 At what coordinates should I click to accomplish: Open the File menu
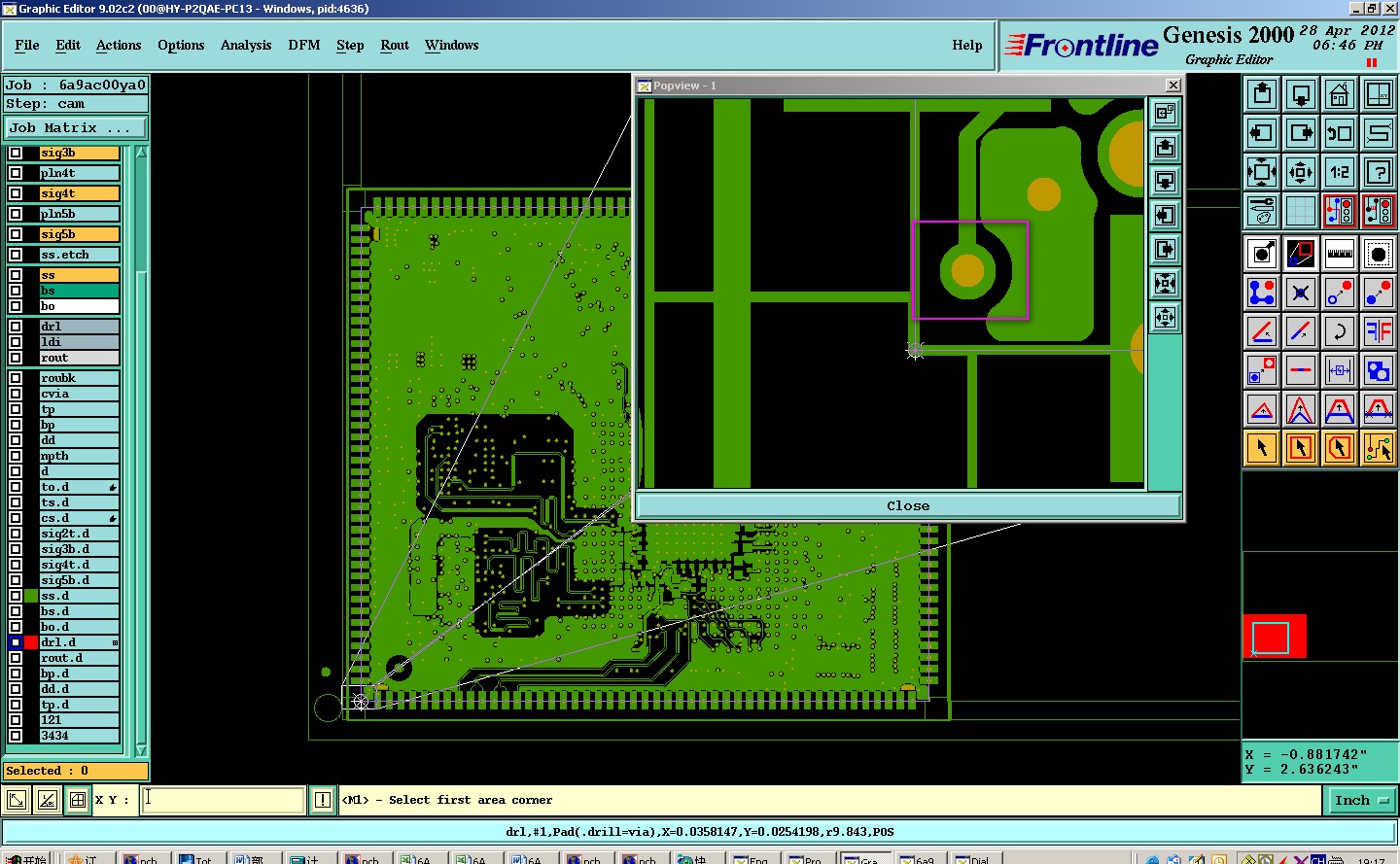[27, 45]
